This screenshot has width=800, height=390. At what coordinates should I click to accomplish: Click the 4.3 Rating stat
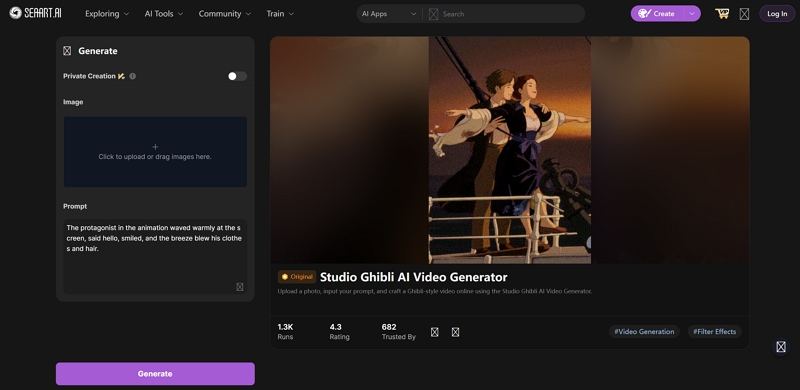pos(339,331)
